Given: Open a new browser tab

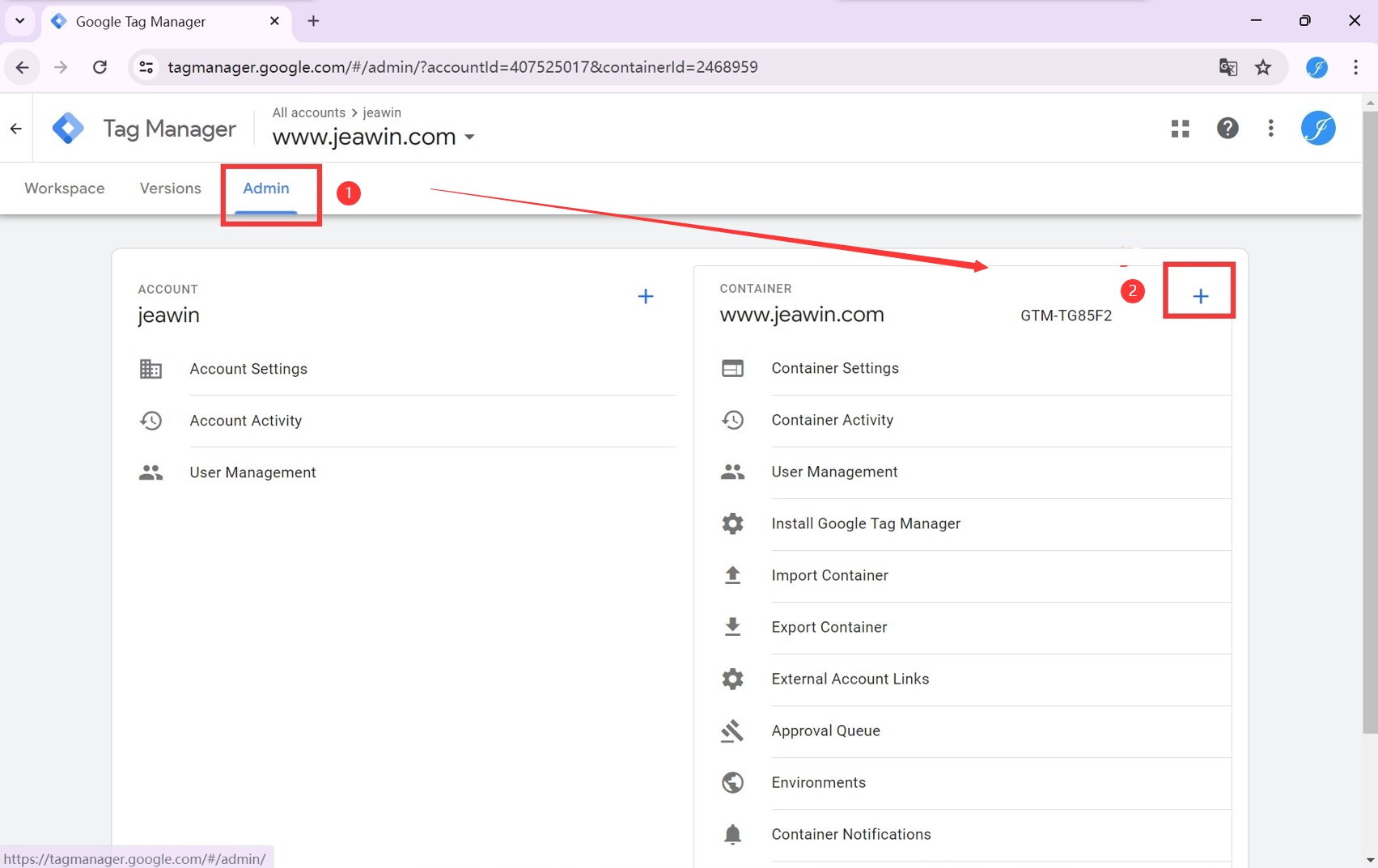Looking at the screenshot, I should click(313, 21).
